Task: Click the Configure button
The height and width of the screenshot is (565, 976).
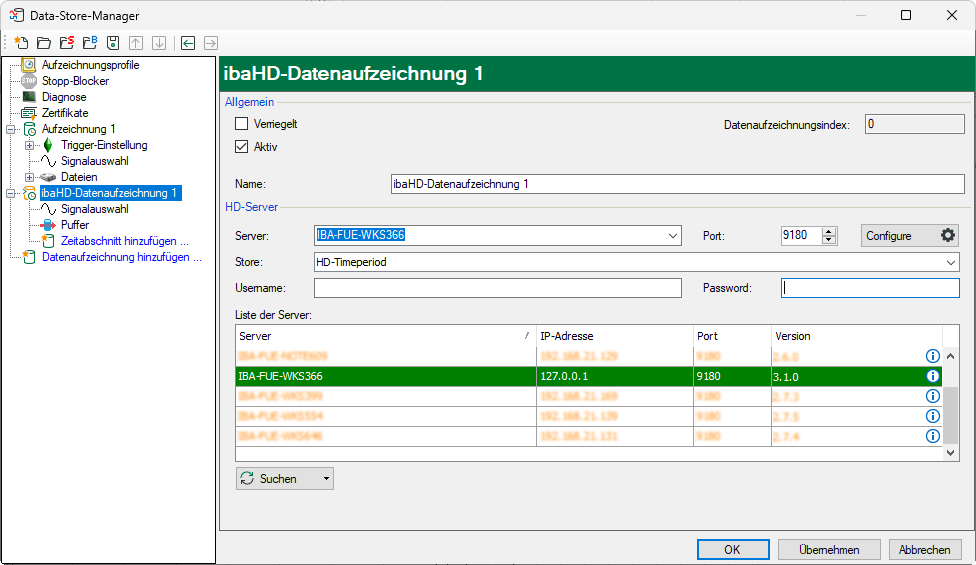Action: (910, 236)
